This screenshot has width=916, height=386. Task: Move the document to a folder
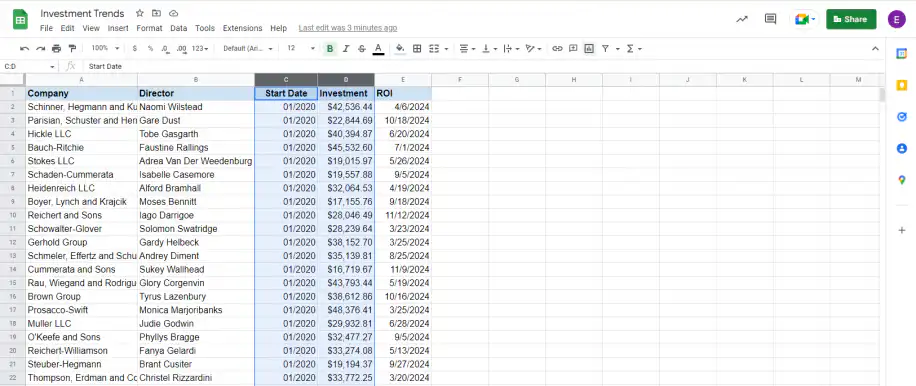pos(156,13)
